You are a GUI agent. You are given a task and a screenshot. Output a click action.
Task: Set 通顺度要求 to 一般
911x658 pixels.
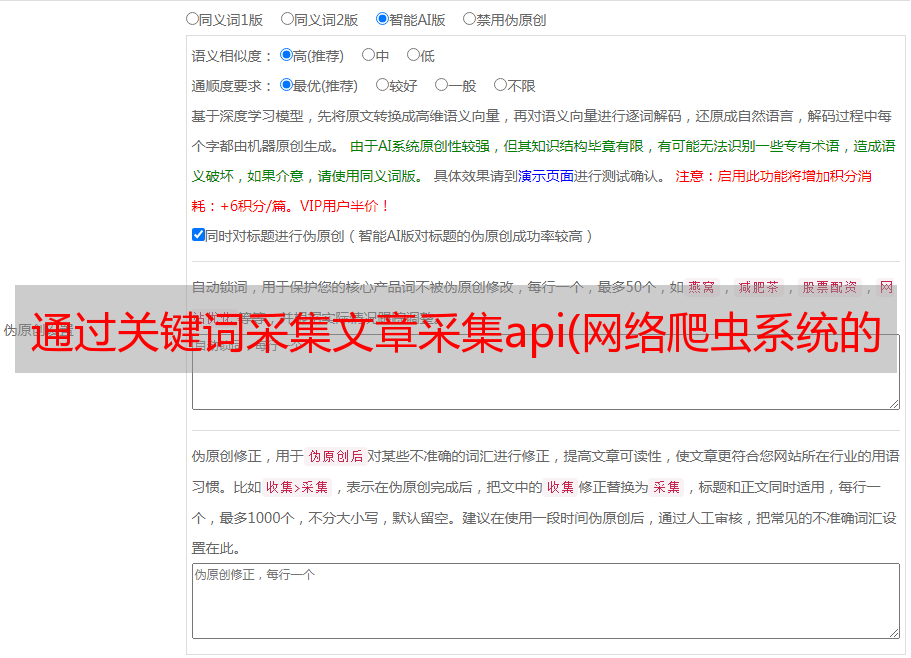(x=441, y=85)
